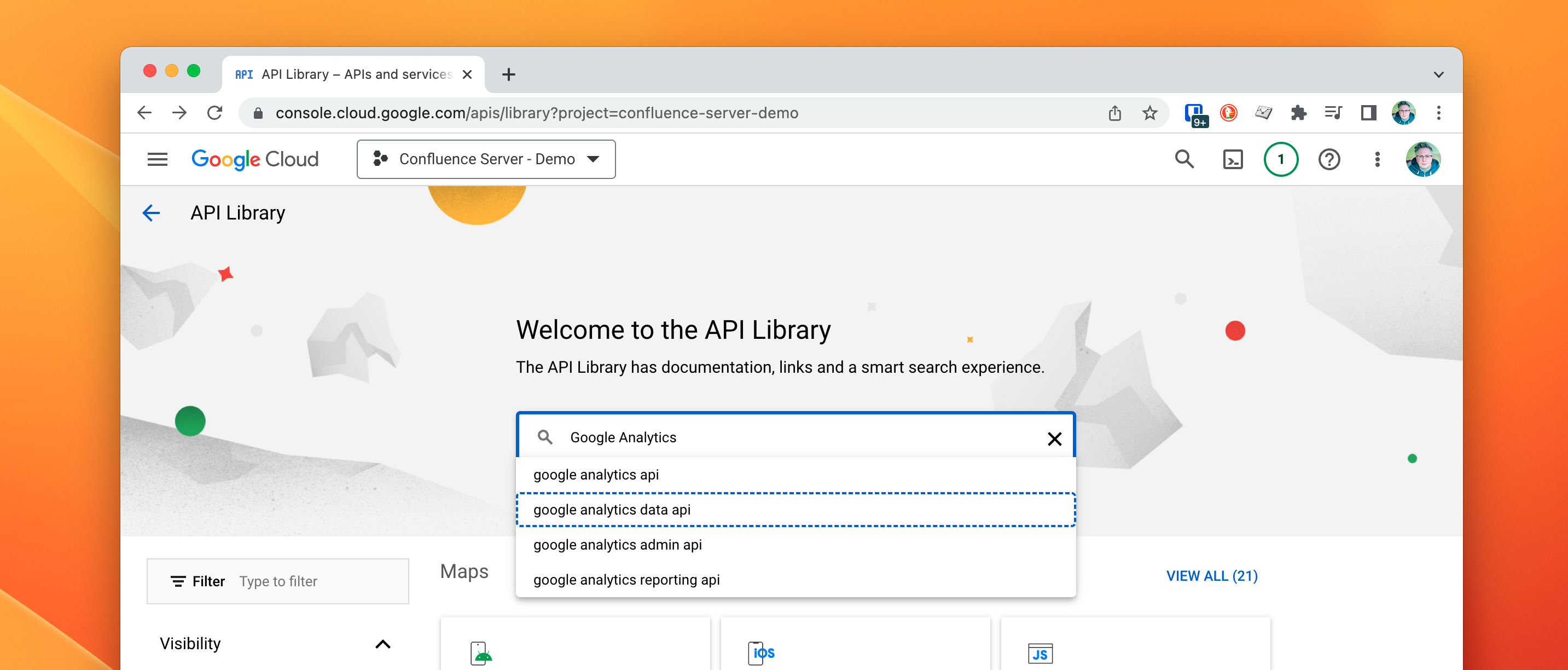Clear the Google Analytics search text
The image size is (1568, 670).
tap(1054, 438)
